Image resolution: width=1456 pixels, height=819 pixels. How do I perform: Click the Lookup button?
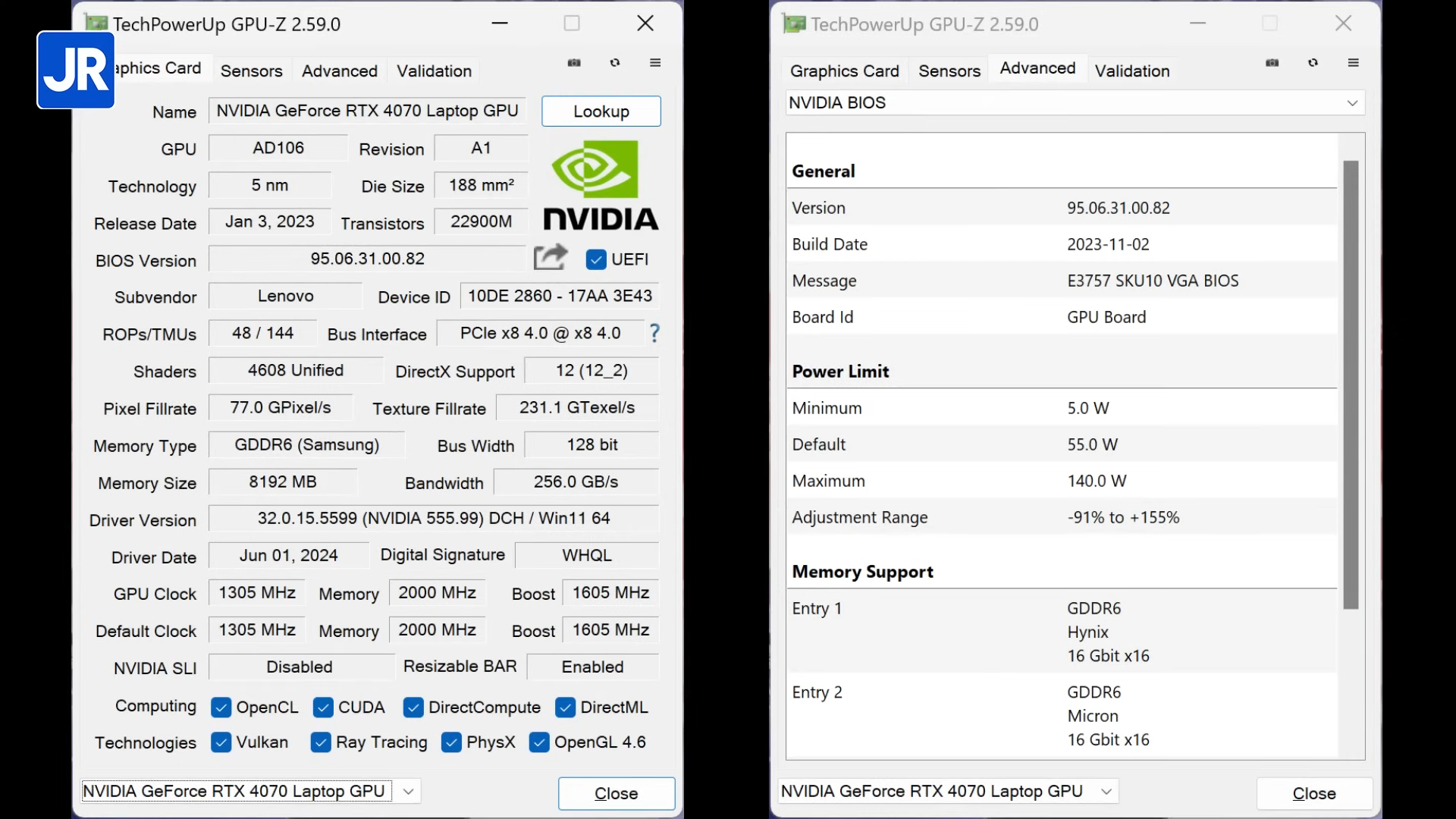click(601, 111)
